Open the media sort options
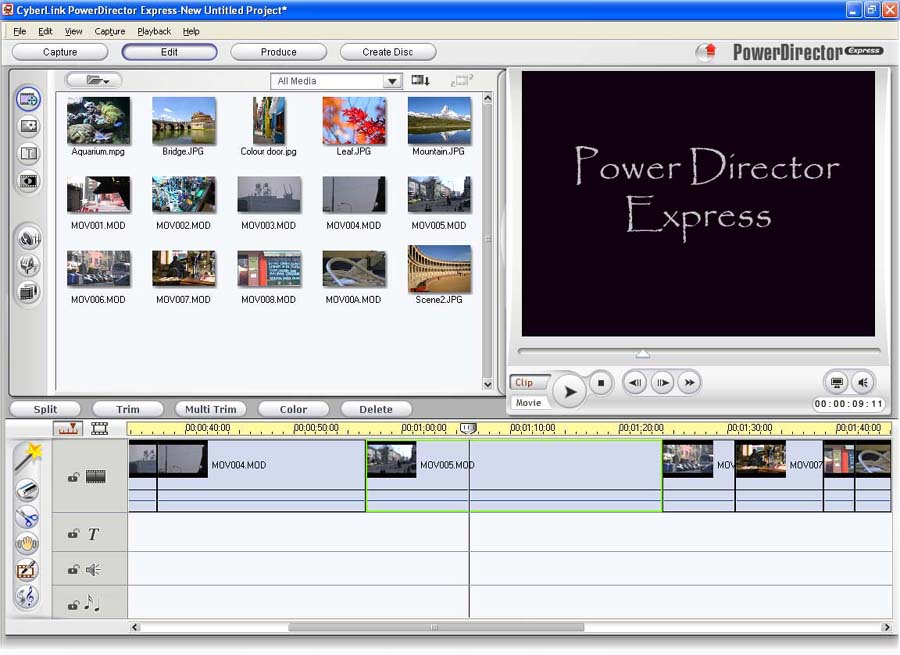The image size is (900, 655). (421, 81)
